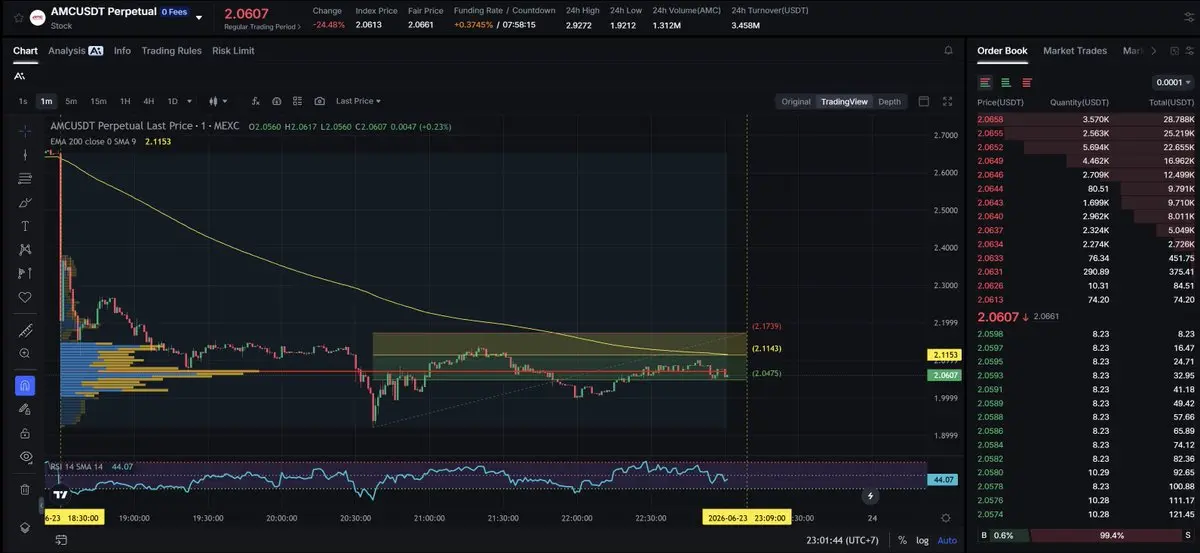
Task: Toggle the chart panel layout icon
Action: (923, 101)
